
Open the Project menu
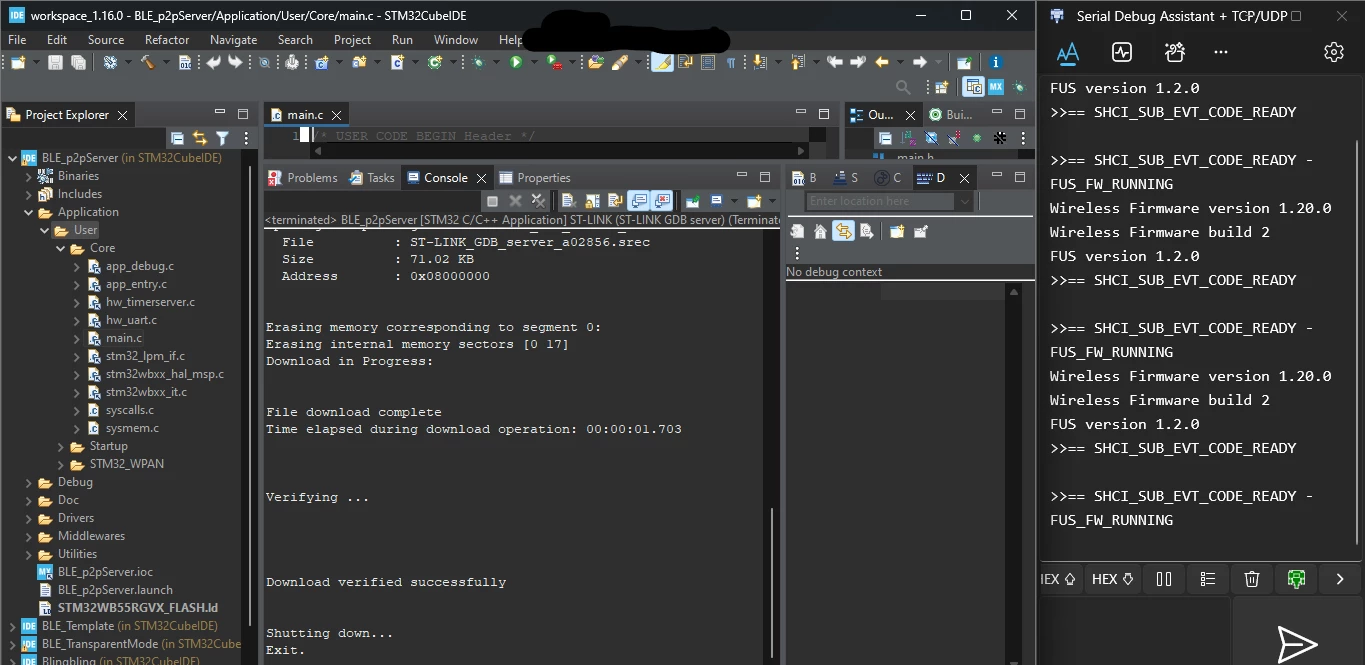(x=352, y=39)
